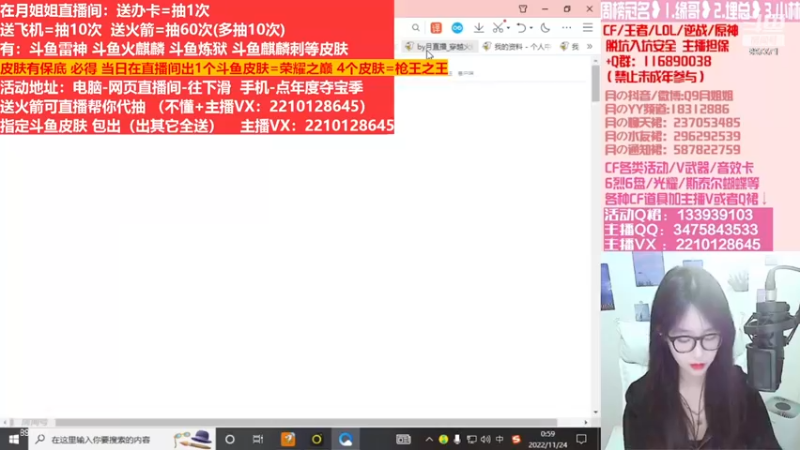Open the orange question-mark taskbar app
800x450 pixels.
pos(288,439)
